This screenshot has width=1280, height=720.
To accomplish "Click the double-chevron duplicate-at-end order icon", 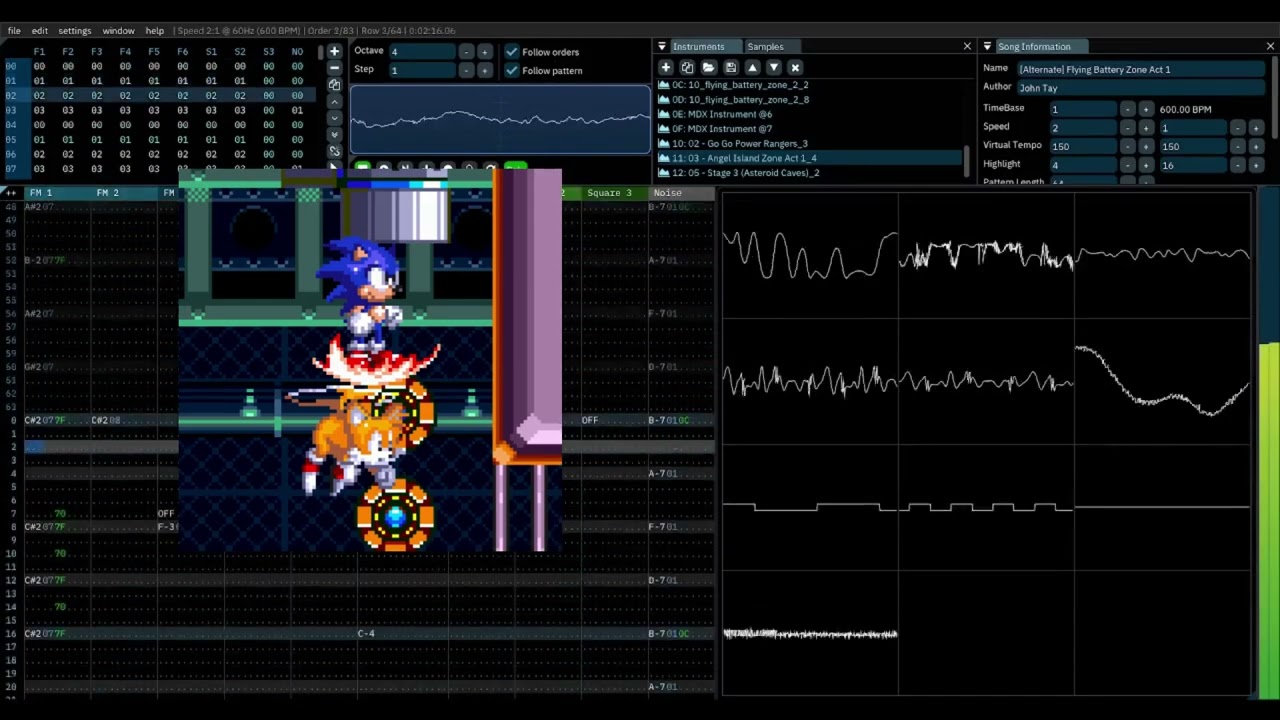I will click(x=334, y=136).
